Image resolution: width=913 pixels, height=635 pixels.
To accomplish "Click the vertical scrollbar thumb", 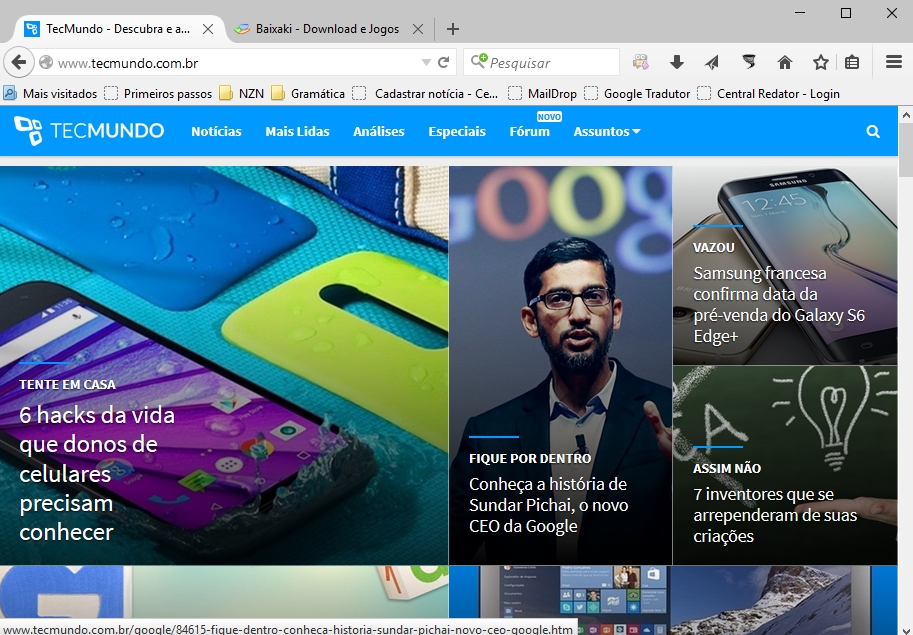I will click(905, 150).
